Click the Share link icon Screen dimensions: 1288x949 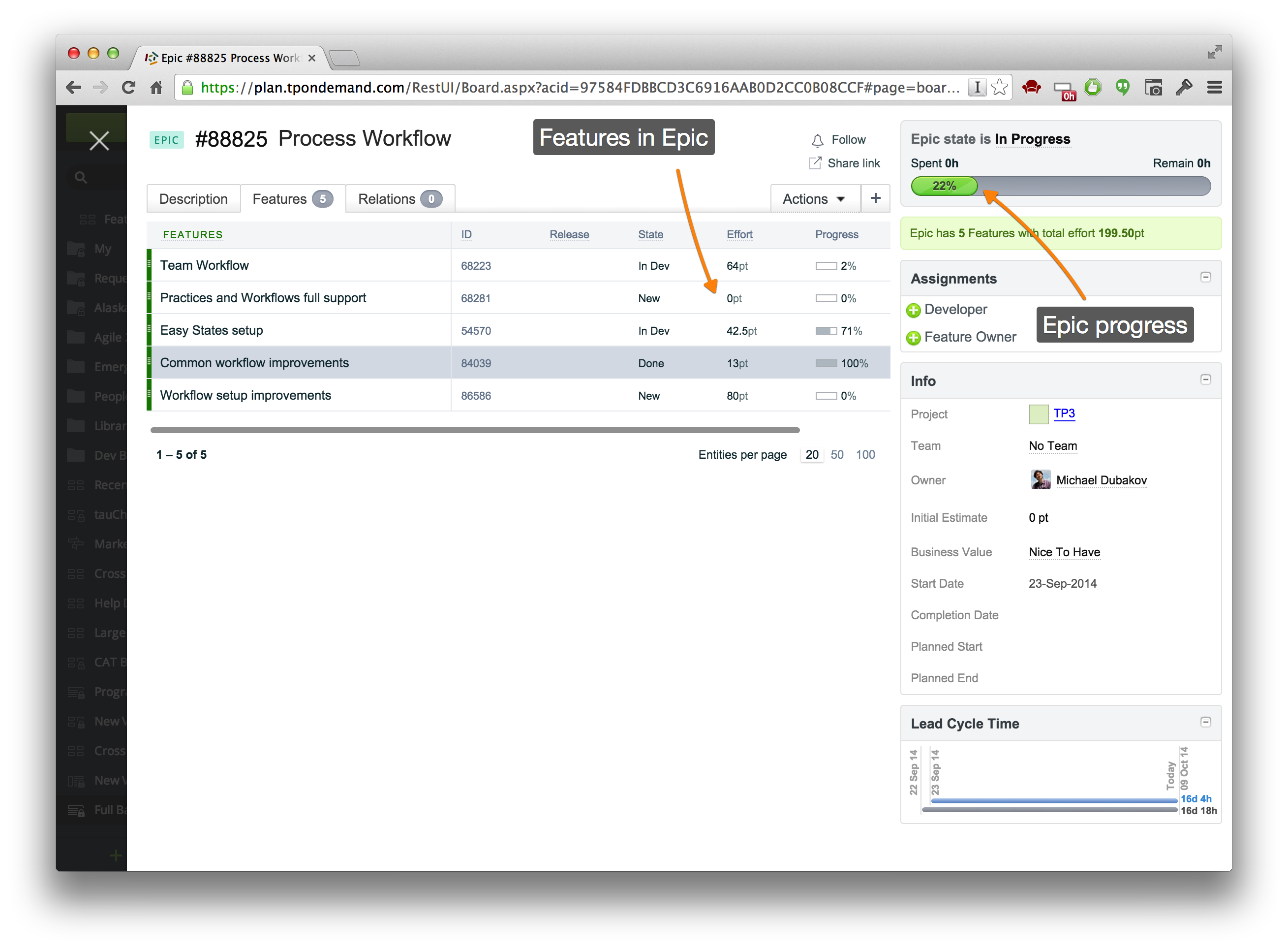815,163
